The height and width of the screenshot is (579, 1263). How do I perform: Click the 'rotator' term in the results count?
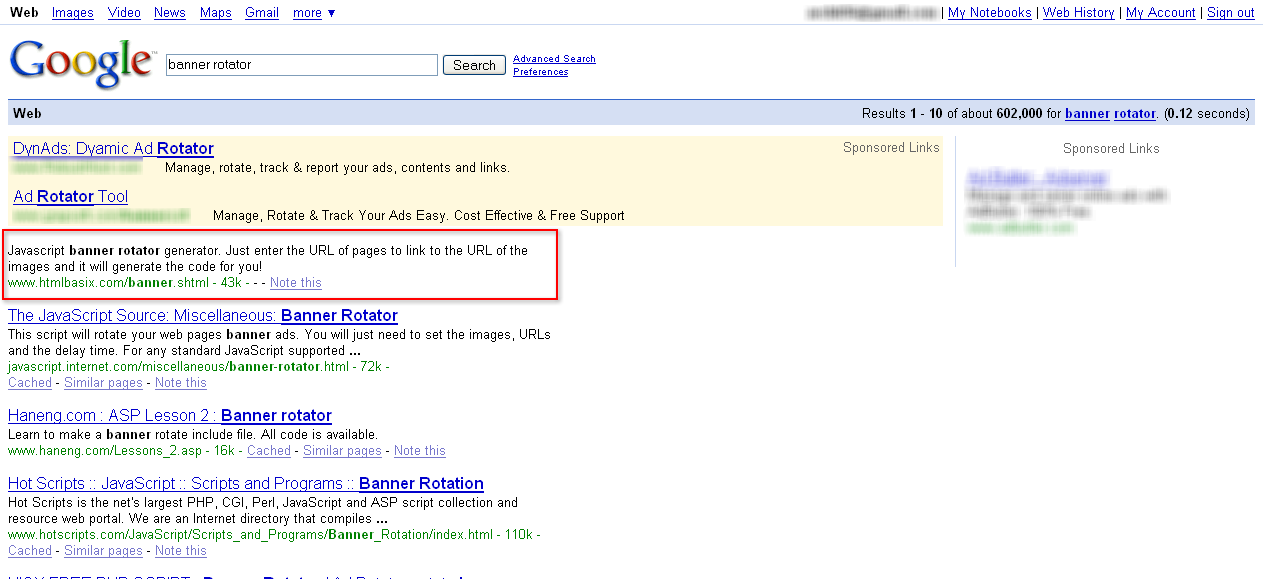(1133, 113)
